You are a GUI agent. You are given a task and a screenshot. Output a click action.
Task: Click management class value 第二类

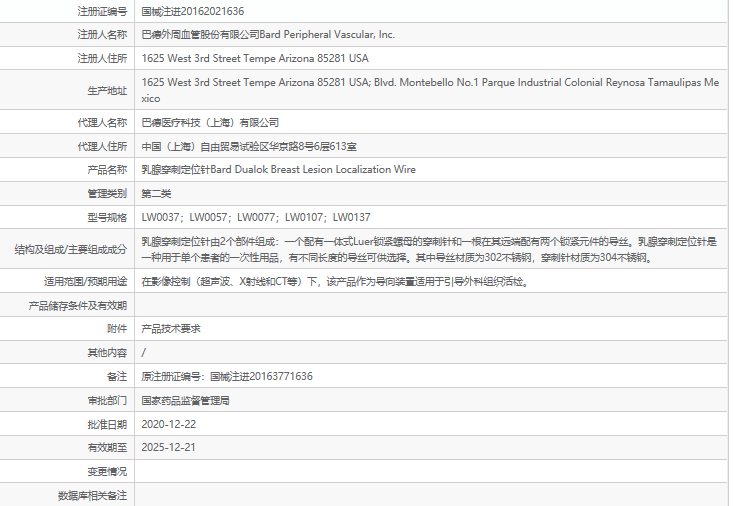tap(156, 194)
